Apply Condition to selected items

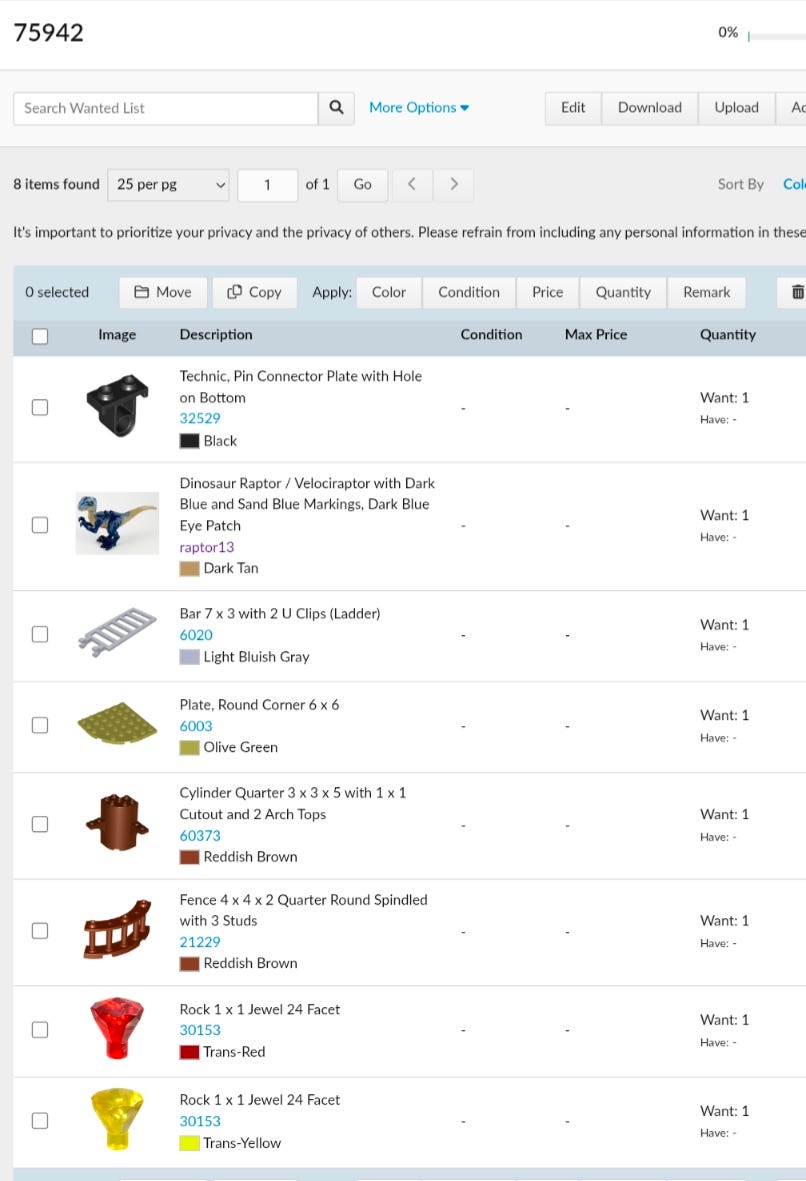[468, 292]
